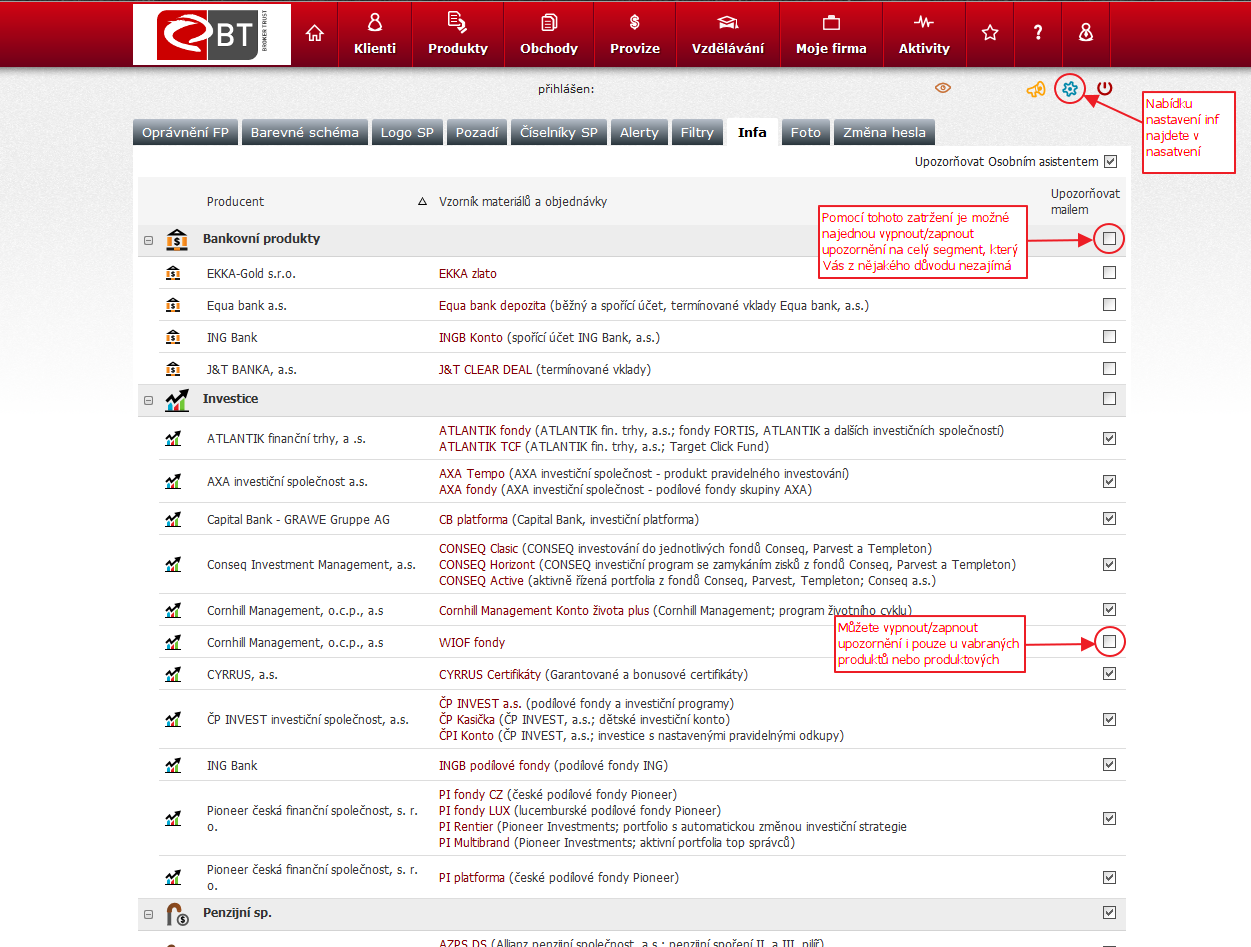Click the megaphone announcements icon
The width and height of the screenshot is (1251, 947).
(x=1036, y=89)
